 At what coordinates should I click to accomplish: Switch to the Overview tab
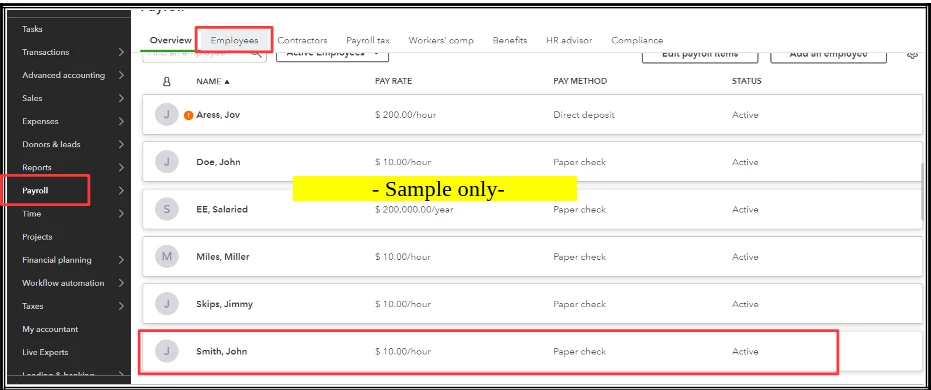170,40
